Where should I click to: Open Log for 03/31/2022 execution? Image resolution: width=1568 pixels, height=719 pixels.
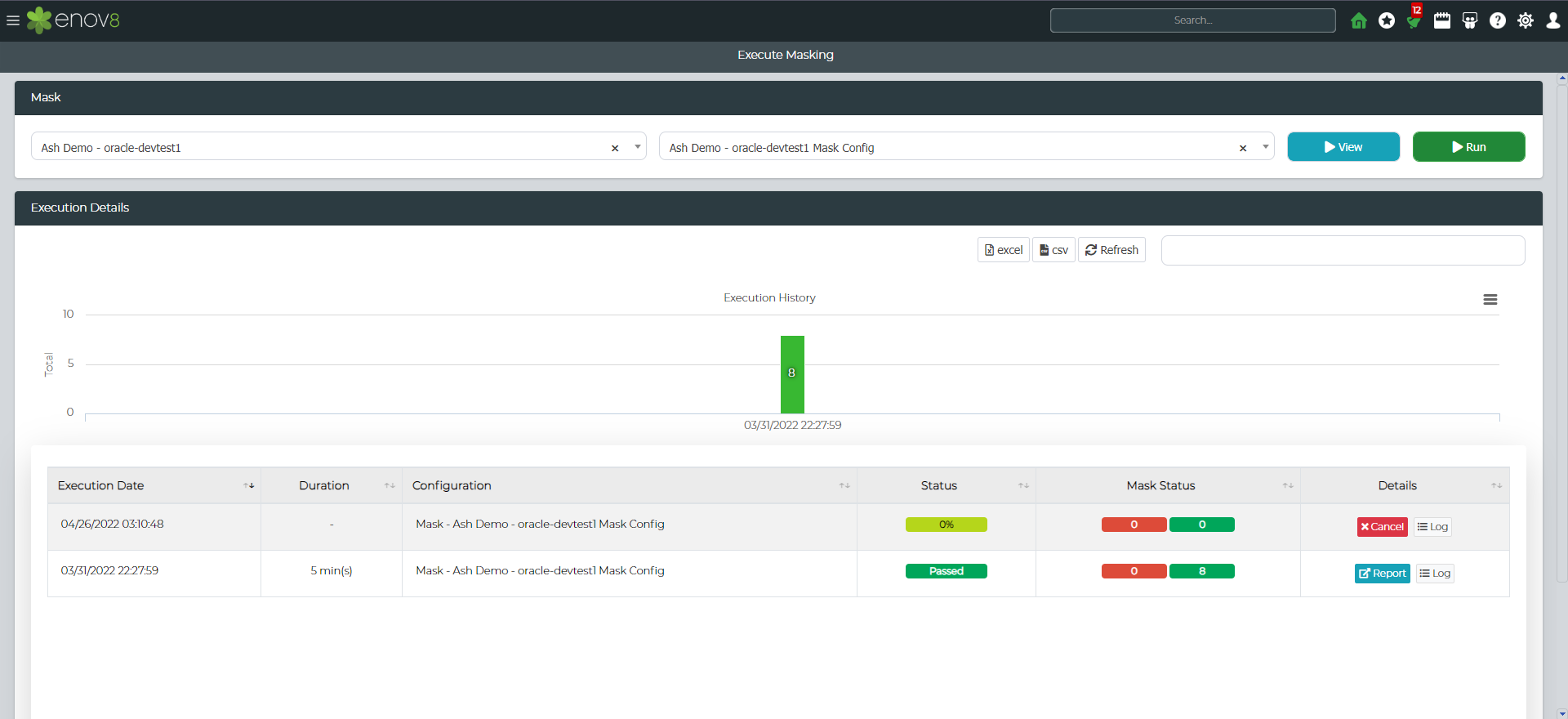coord(1435,574)
